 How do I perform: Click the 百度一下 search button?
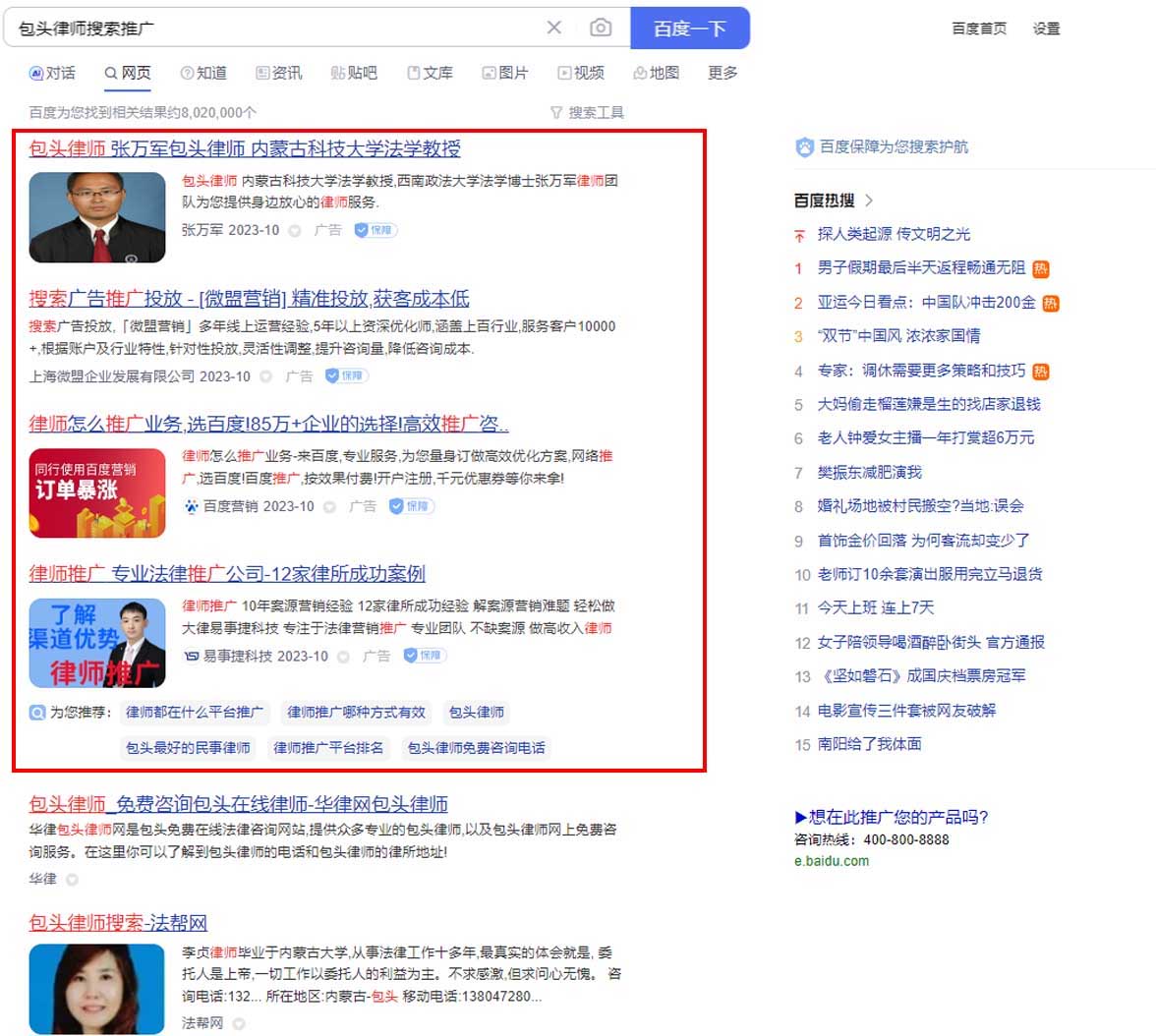pyautogui.click(x=690, y=29)
